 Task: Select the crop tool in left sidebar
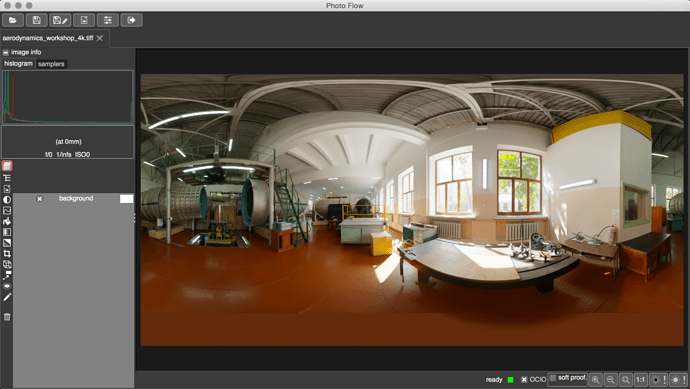(7, 253)
